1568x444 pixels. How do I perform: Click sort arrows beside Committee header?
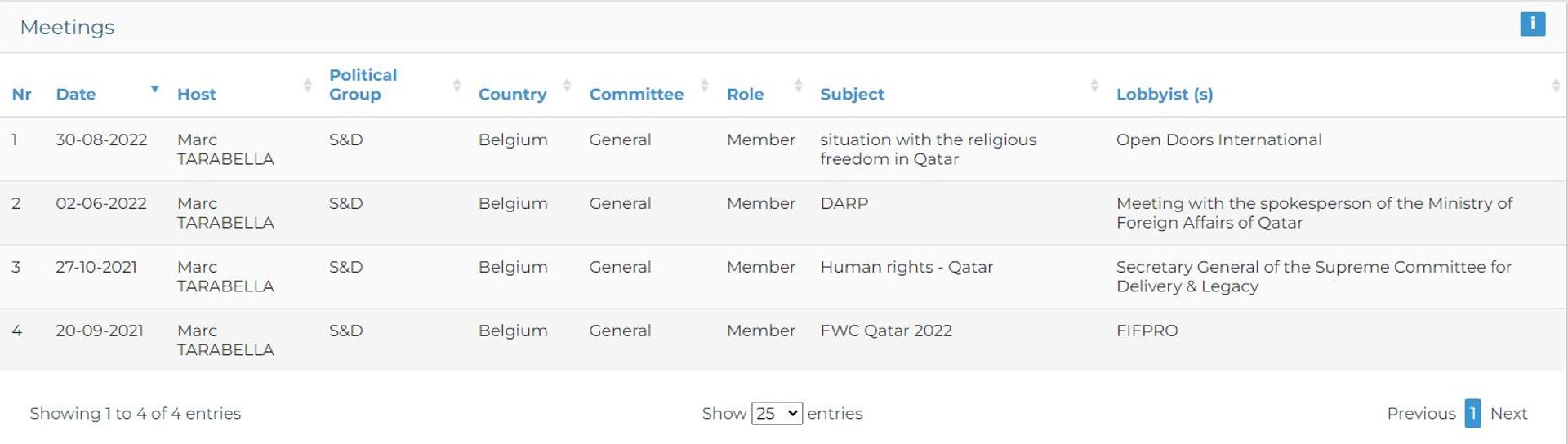click(x=705, y=85)
